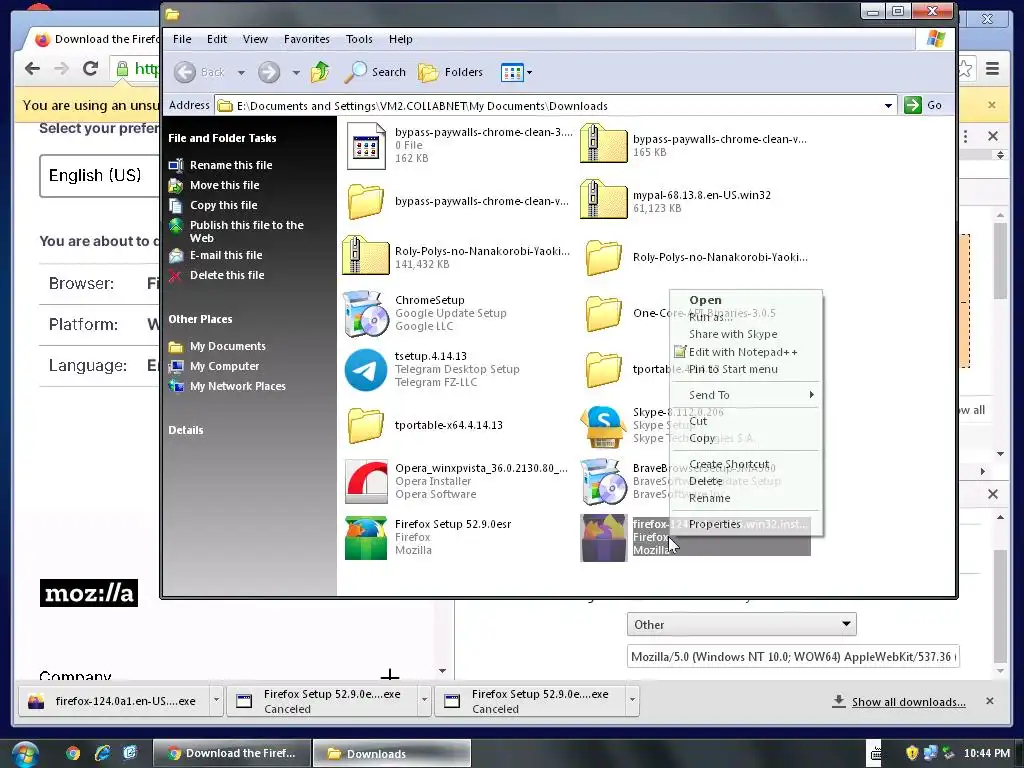Image resolution: width=1024 pixels, height=768 pixels.
Task: Click Show all downloads link
Action: tap(908, 702)
